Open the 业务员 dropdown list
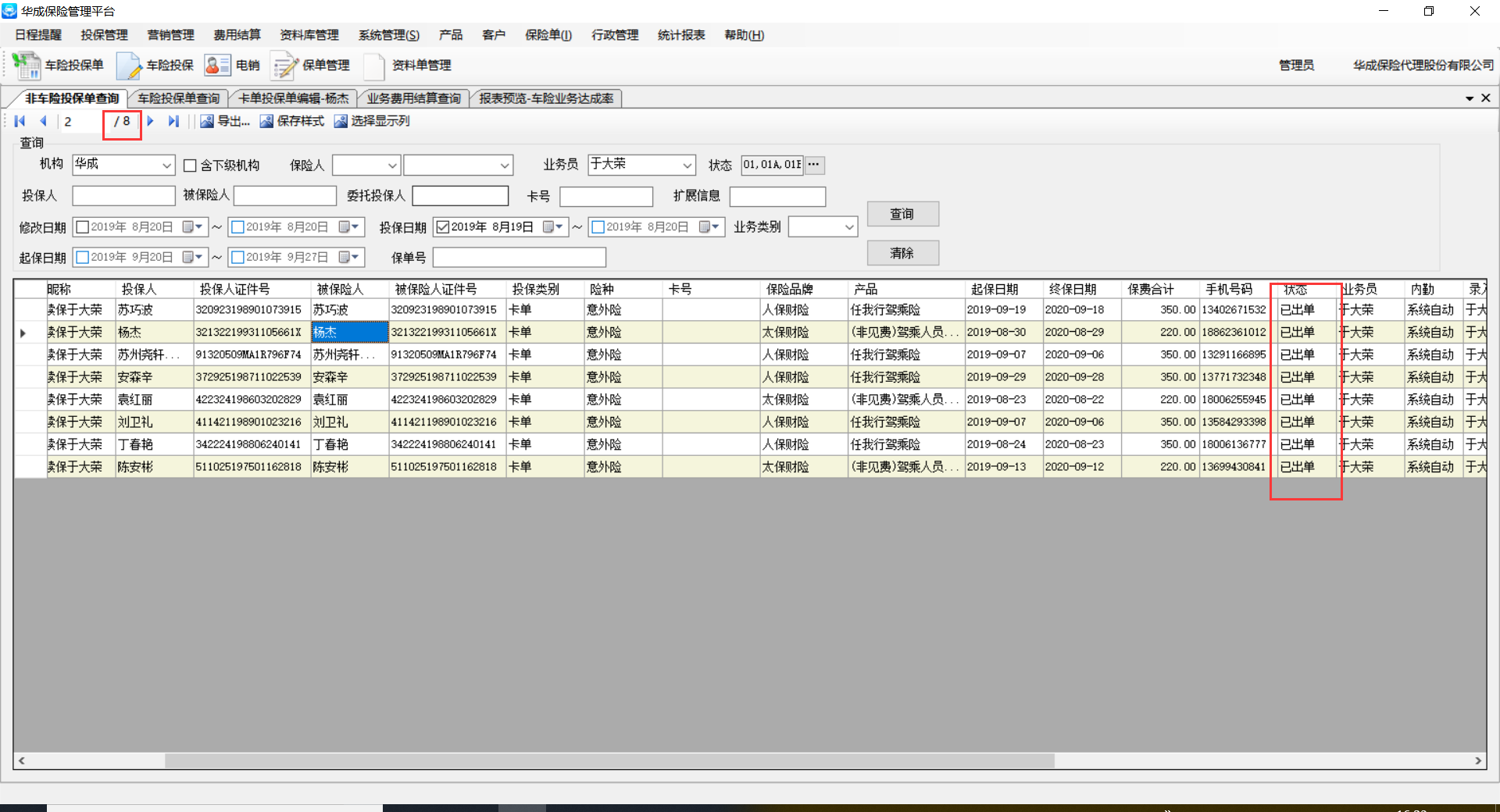This screenshot has width=1500, height=812. (x=687, y=166)
